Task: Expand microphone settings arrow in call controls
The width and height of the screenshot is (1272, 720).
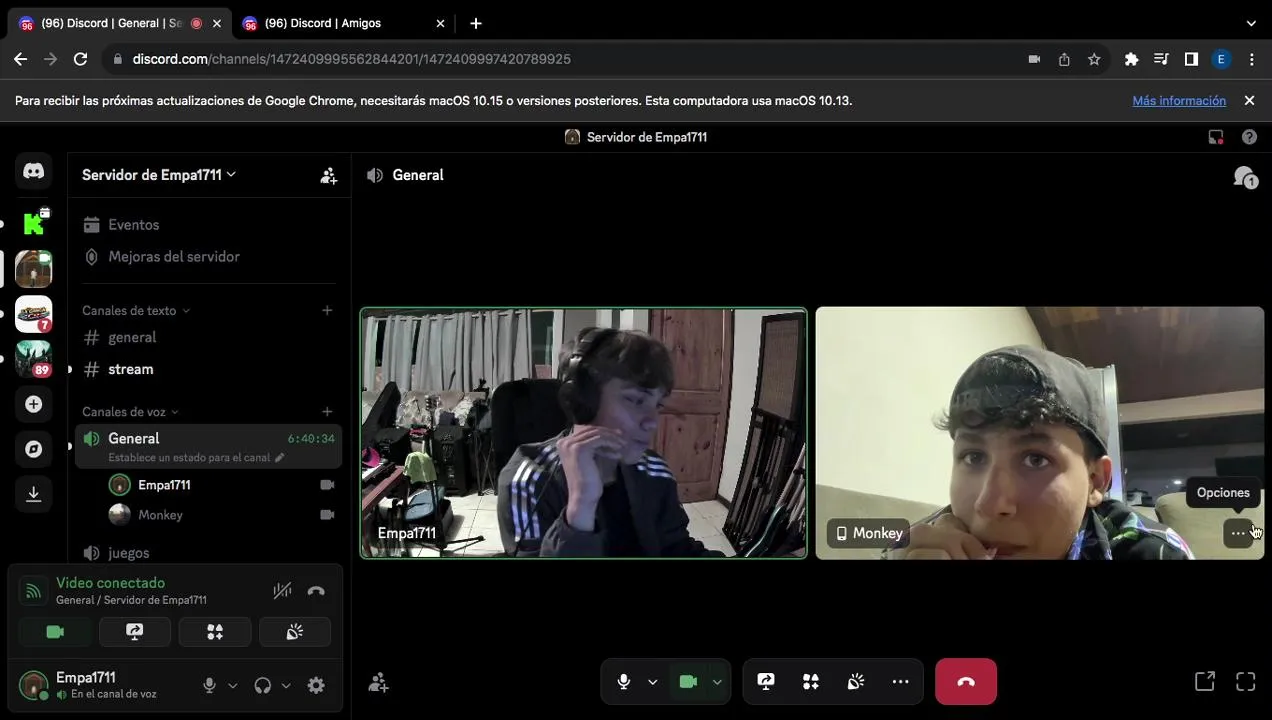Action: coord(653,682)
